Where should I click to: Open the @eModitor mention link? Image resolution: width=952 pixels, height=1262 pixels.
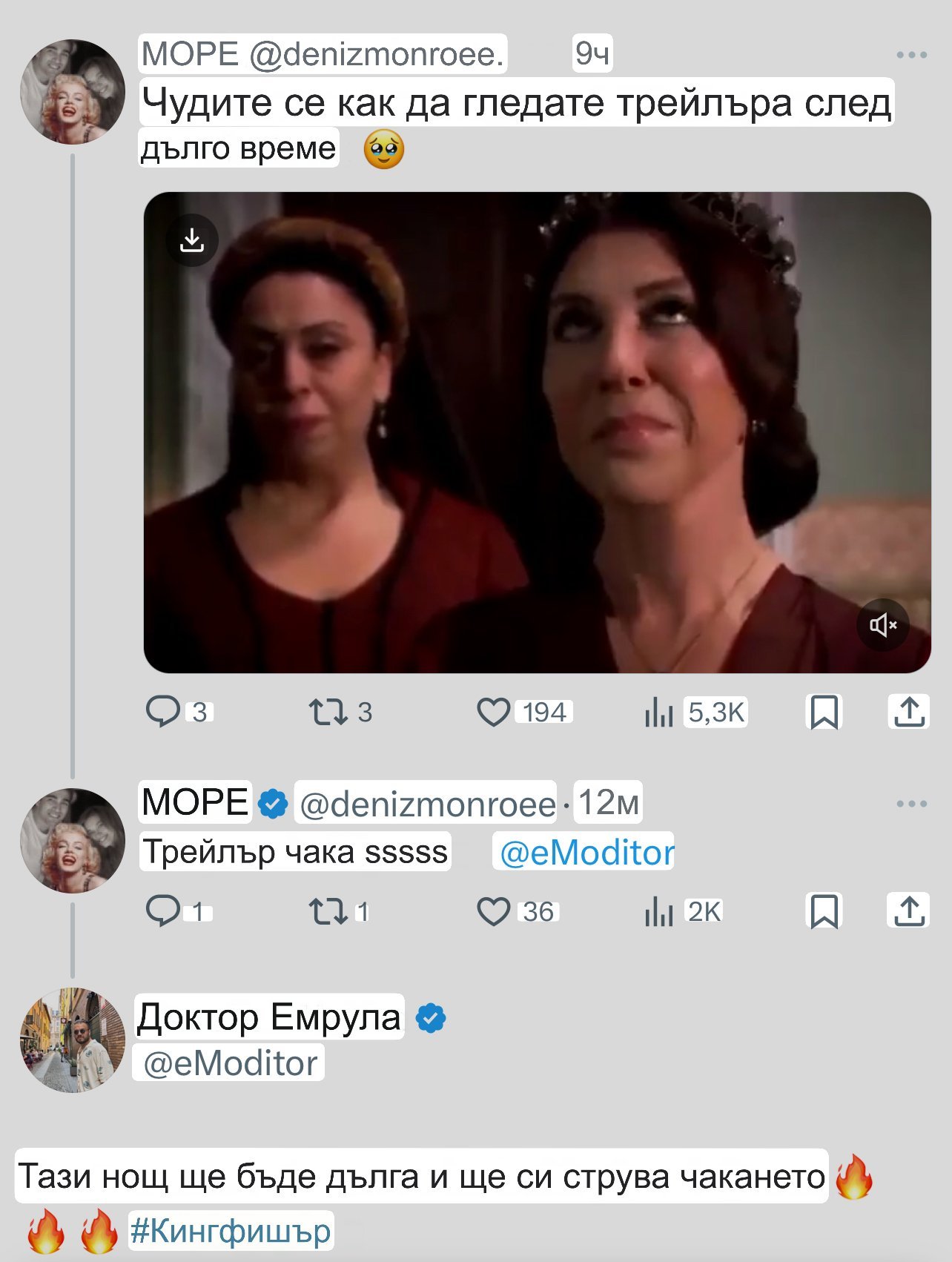click(x=586, y=853)
